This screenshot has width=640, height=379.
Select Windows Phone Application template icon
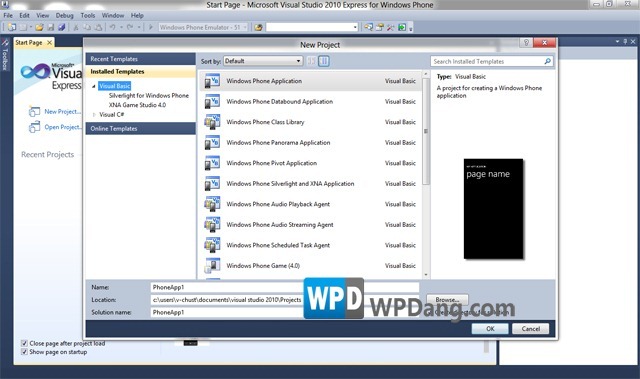click(212, 81)
